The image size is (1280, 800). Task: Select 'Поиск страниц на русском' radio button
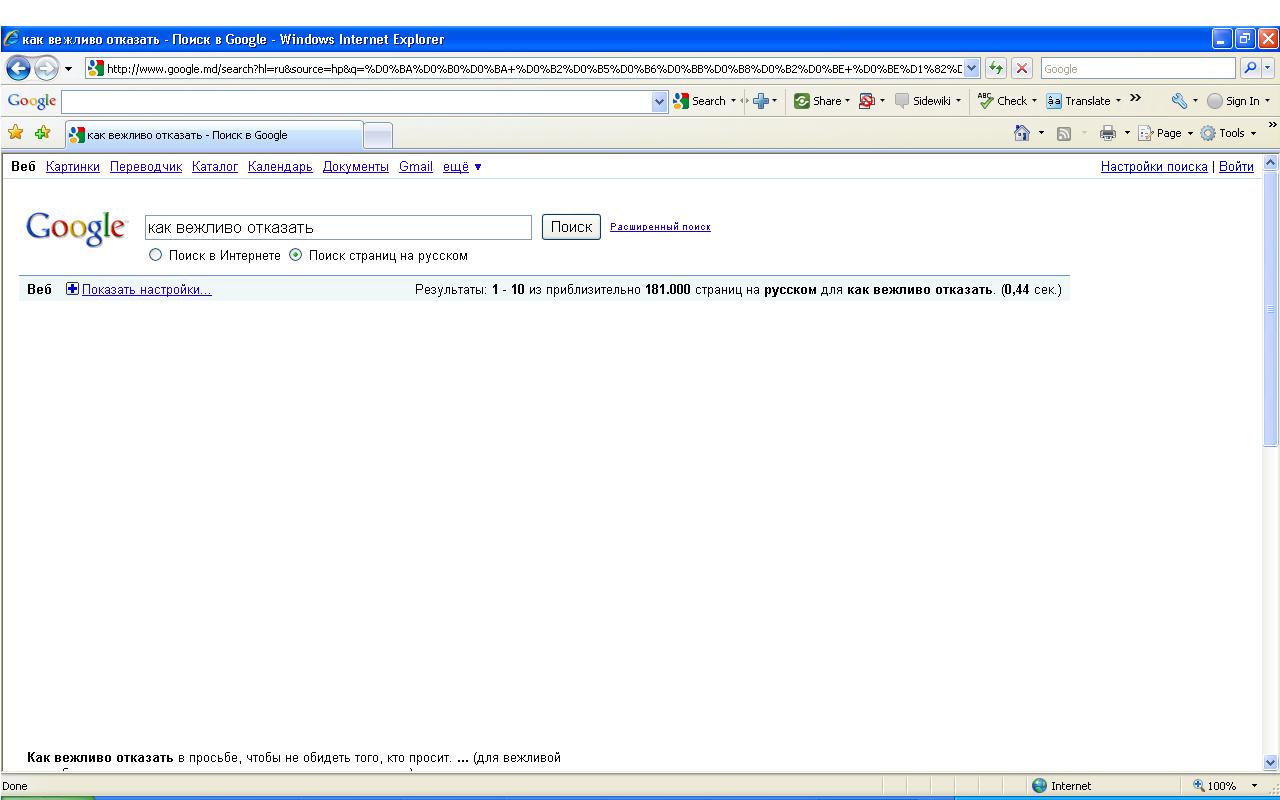pyautogui.click(x=295, y=255)
